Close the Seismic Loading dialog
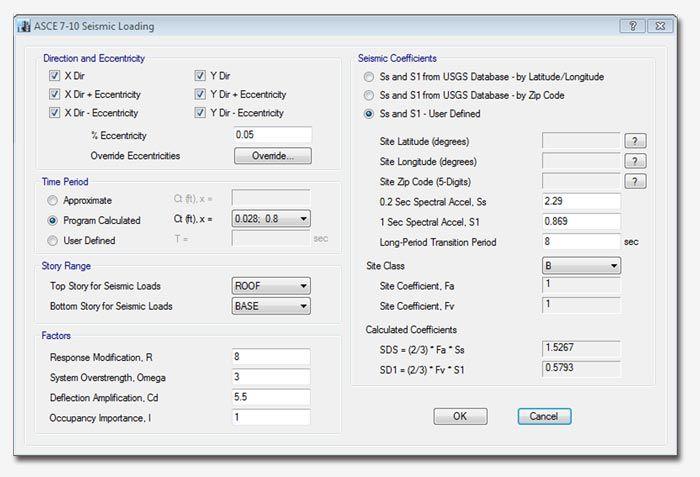The image size is (700, 477). pos(660,26)
